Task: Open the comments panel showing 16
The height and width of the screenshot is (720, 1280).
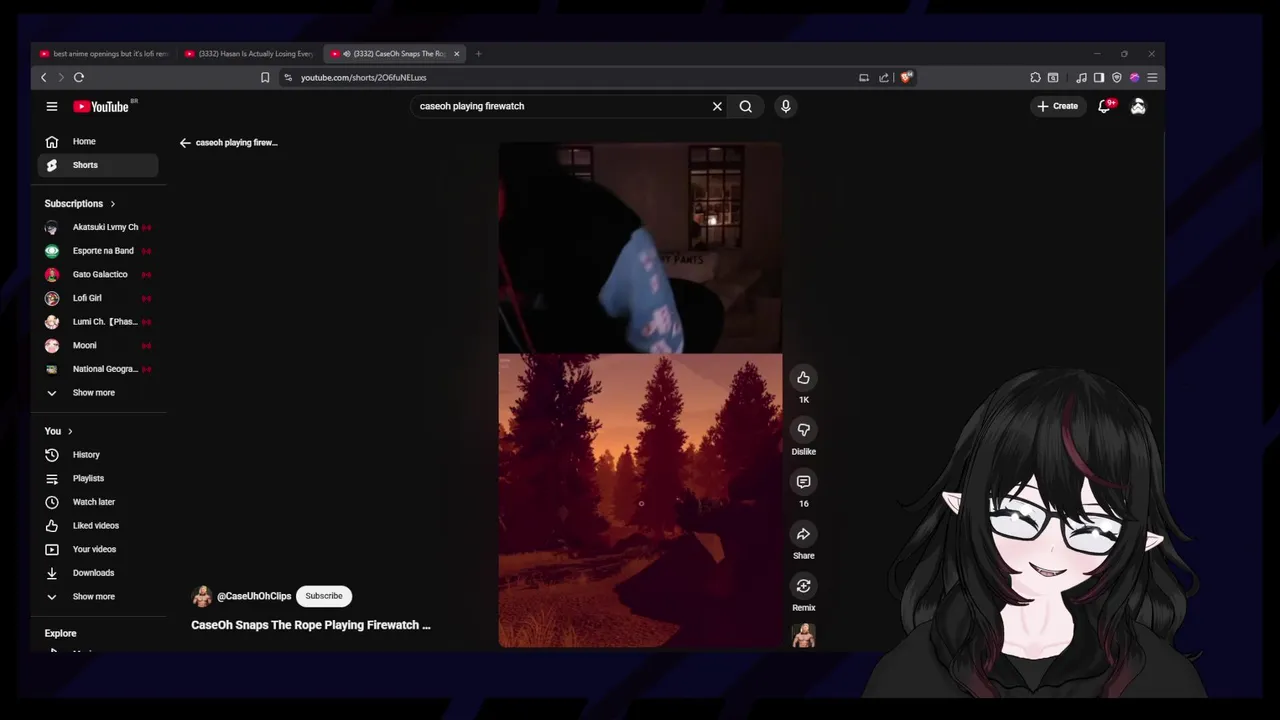Action: 803,481
